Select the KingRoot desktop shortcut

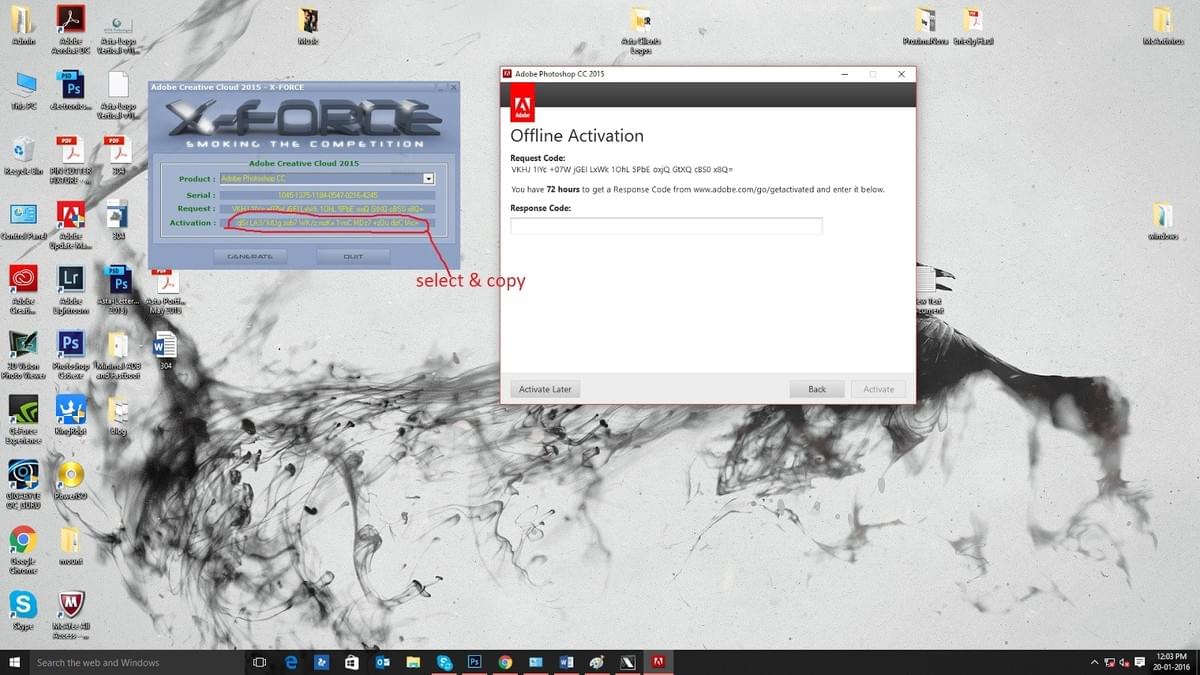[70, 414]
